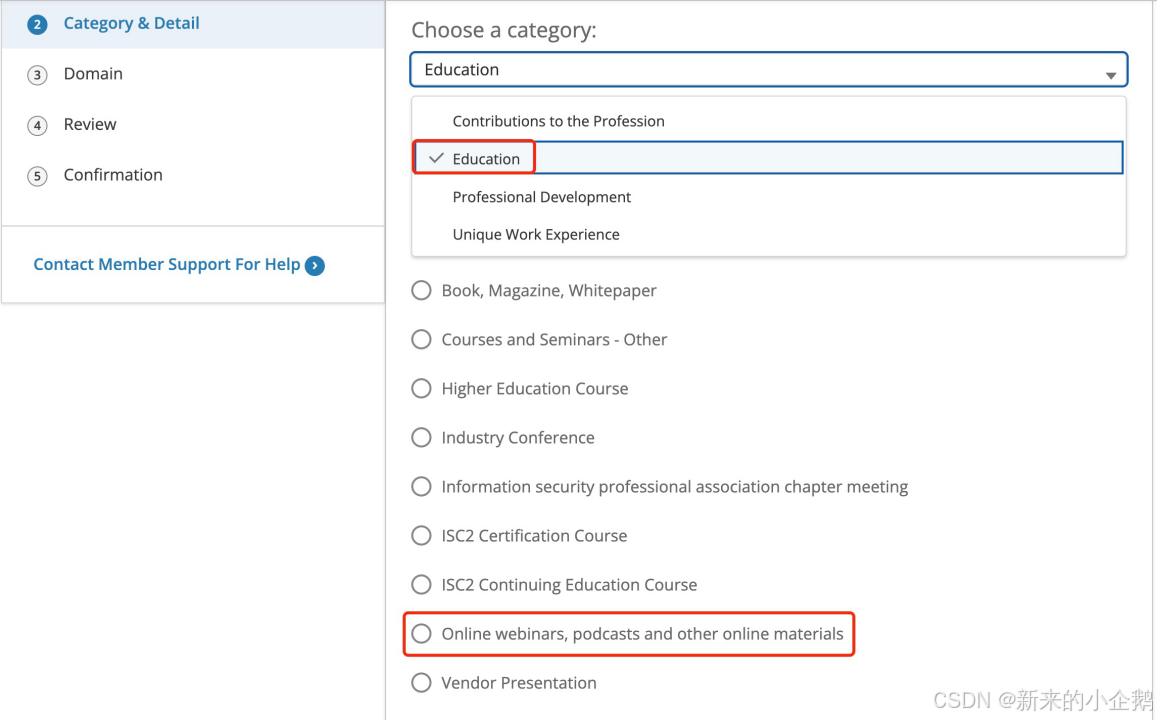
Task: Select Book, Magazine, Whitepaper radio button
Action: coord(422,291)
